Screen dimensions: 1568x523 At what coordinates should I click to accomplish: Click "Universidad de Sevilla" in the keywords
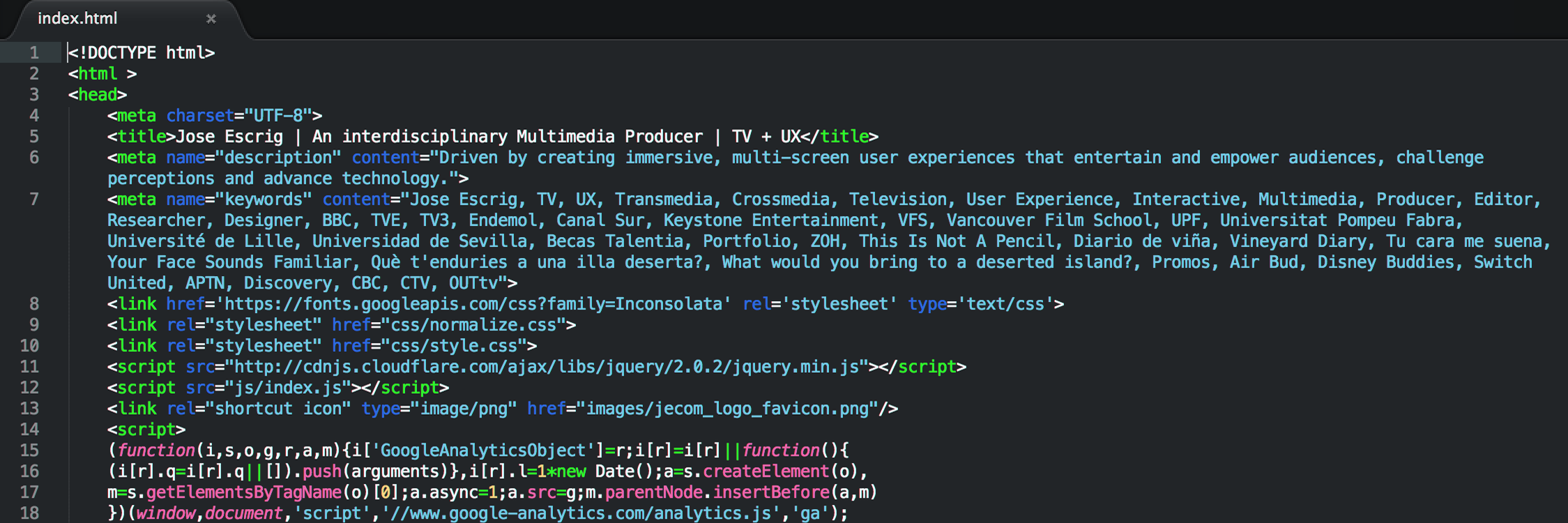click(x=420, y=241)
